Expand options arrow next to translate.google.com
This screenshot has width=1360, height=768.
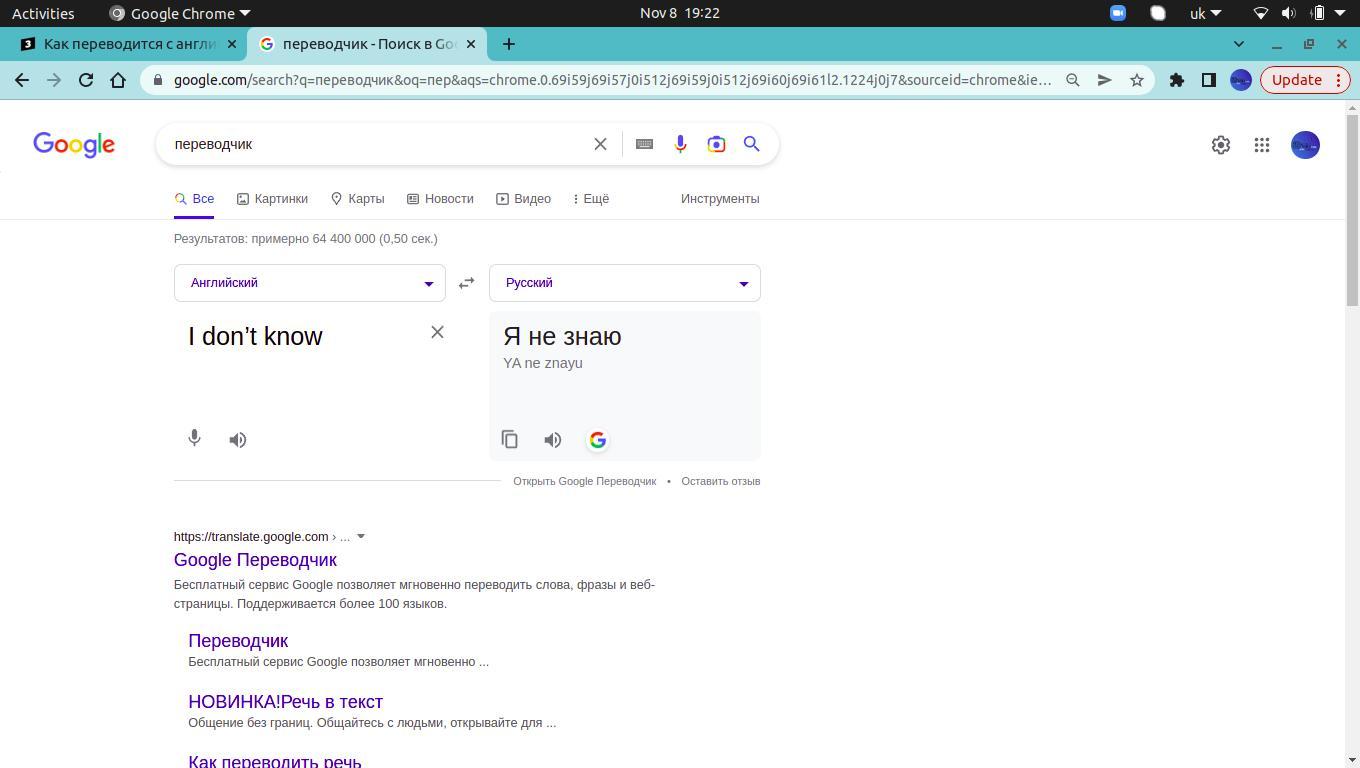(361, 537)
